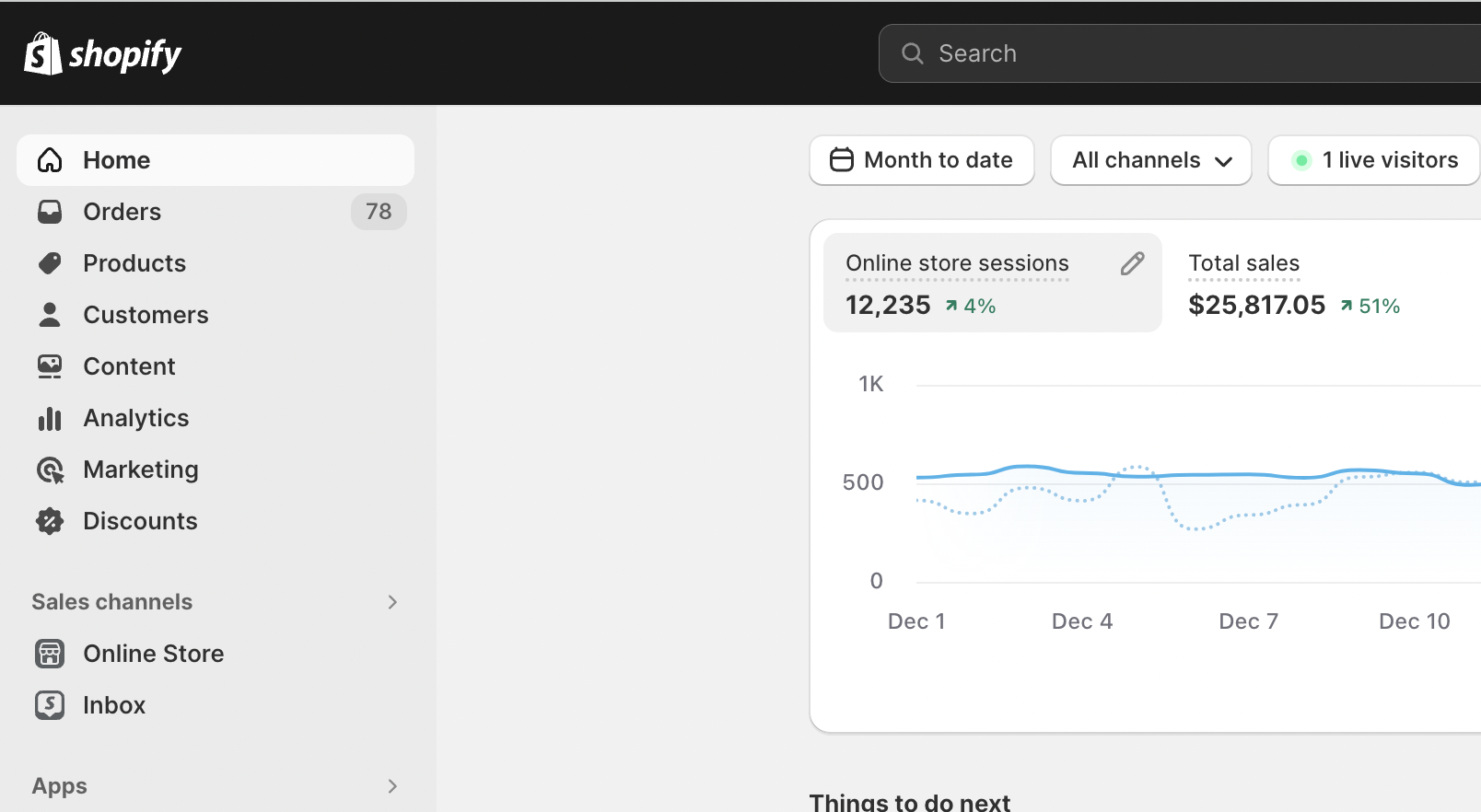Open the Inbox sales channel
Image resolution: width=1481 pixels, height=812 pixels.
click(x=216, y=705)
